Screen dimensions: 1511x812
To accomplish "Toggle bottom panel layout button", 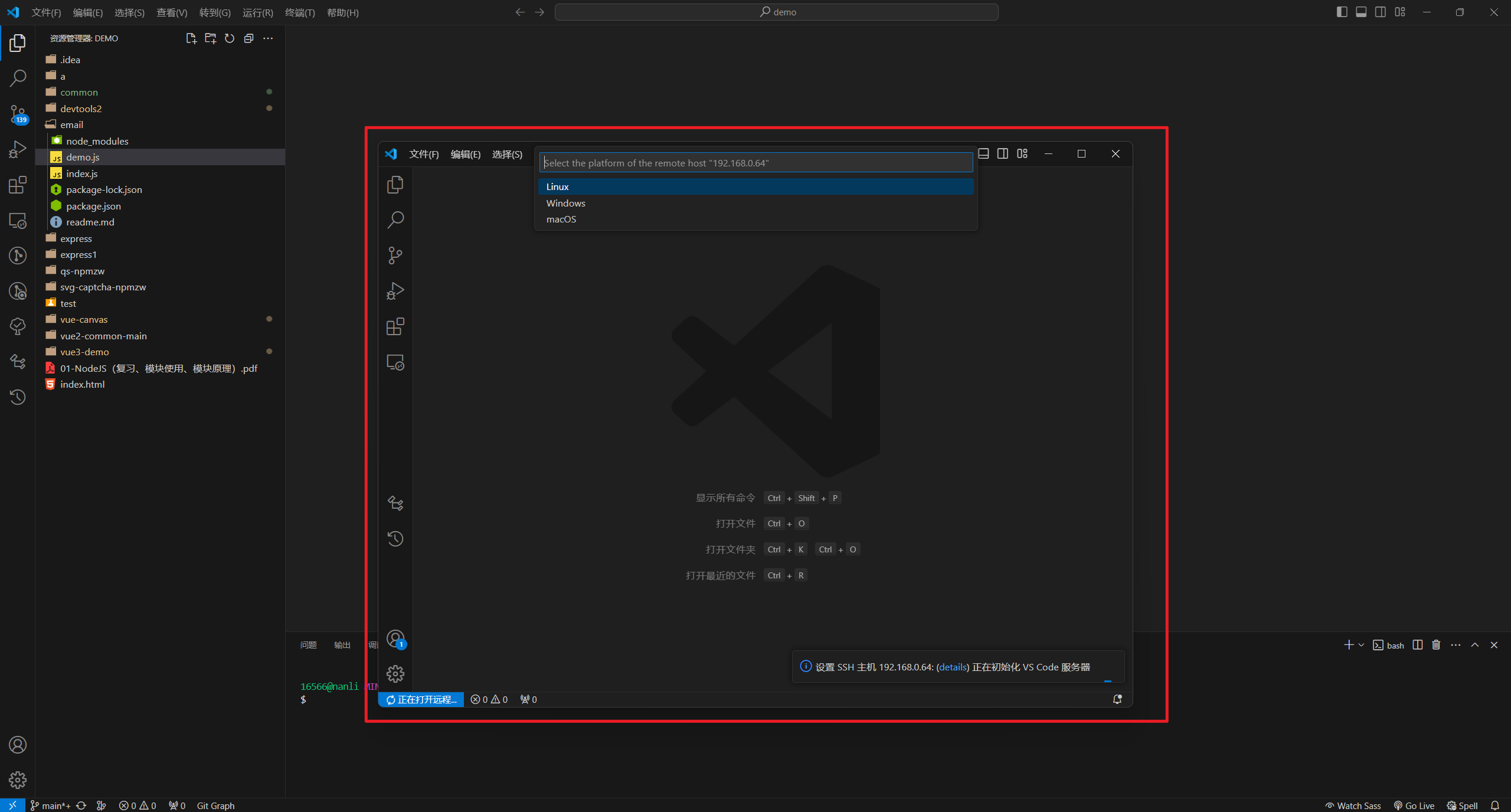I will pyautogui.click(x=1361, y=12).
